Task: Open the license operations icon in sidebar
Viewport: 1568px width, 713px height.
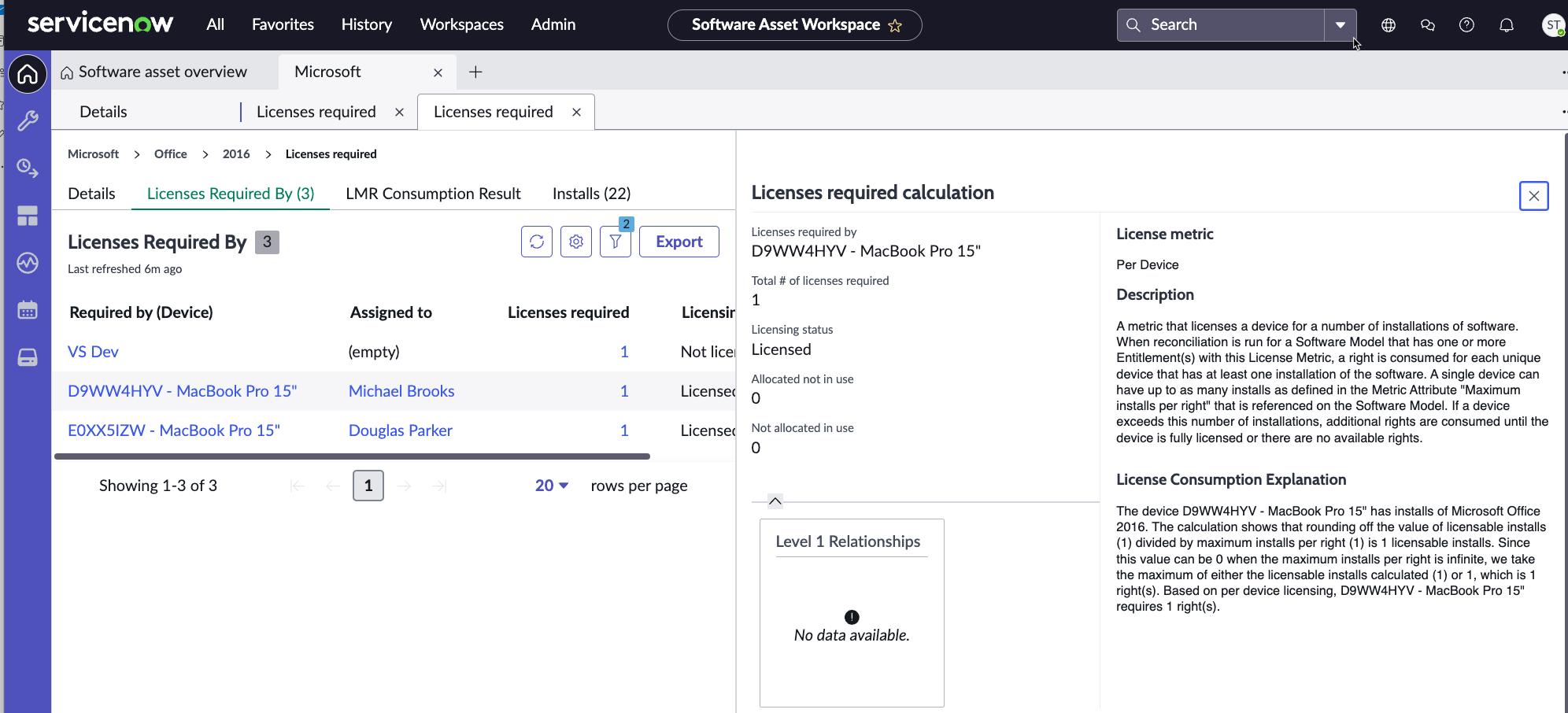Action: coord(28,168)
